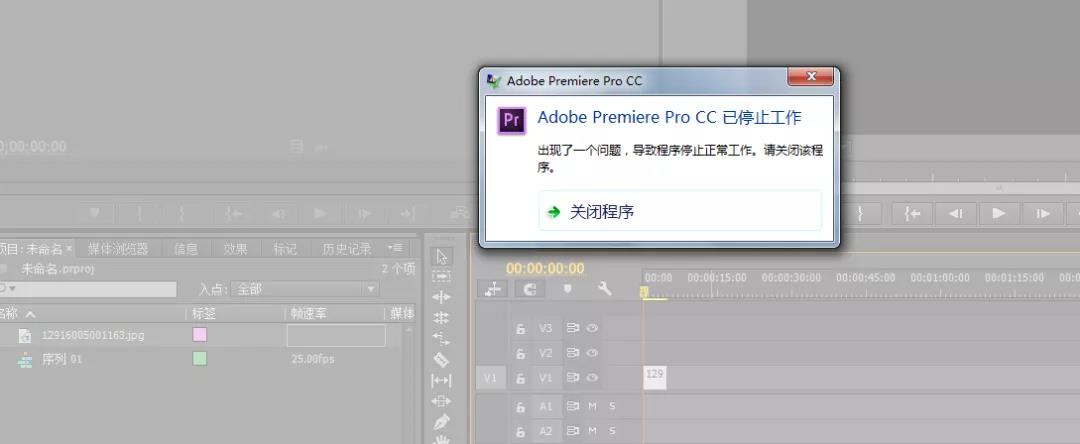Click Play in the Source monitor
The image size is (1080, 444).
320,213
